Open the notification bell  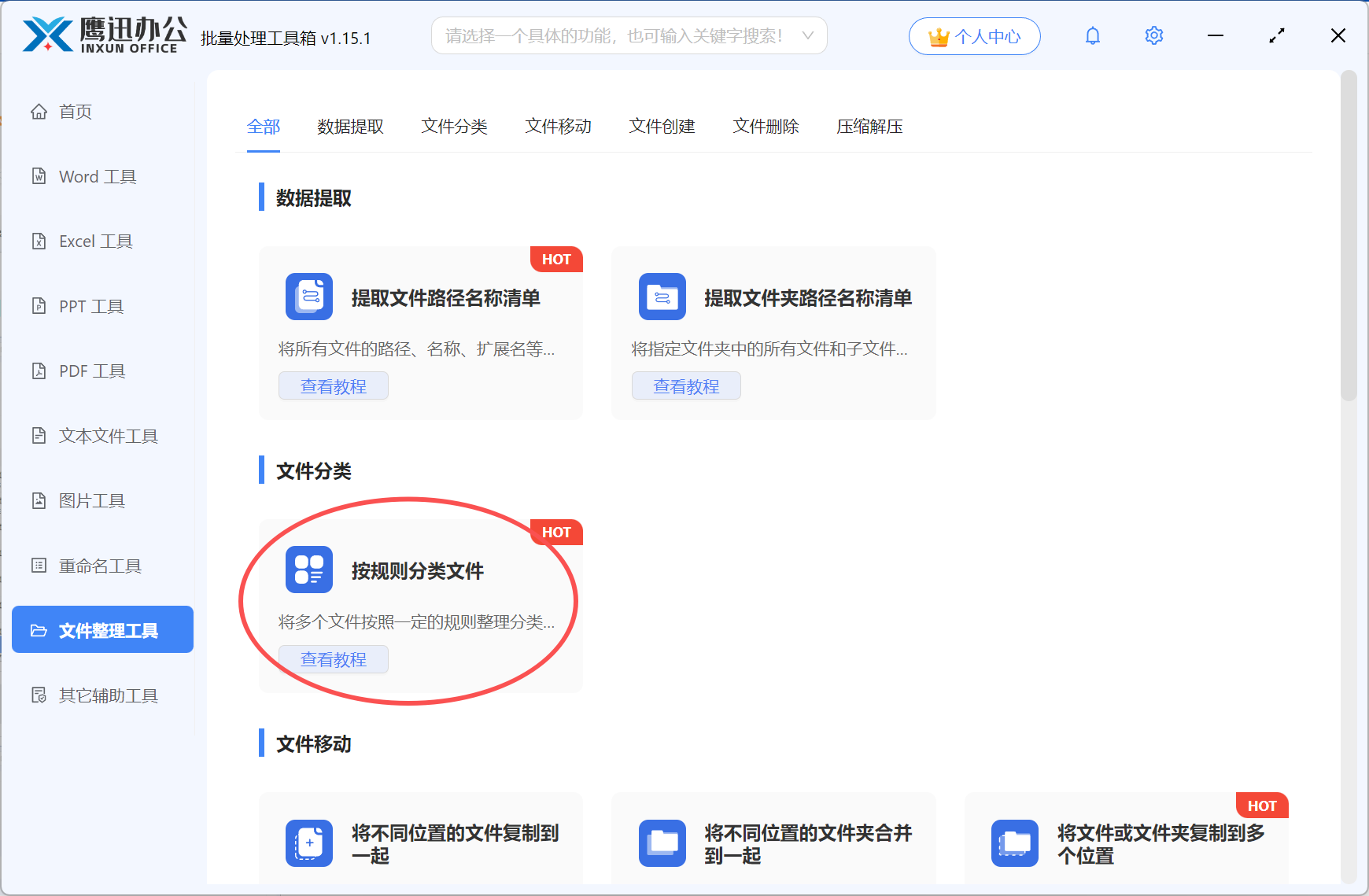1092,35
